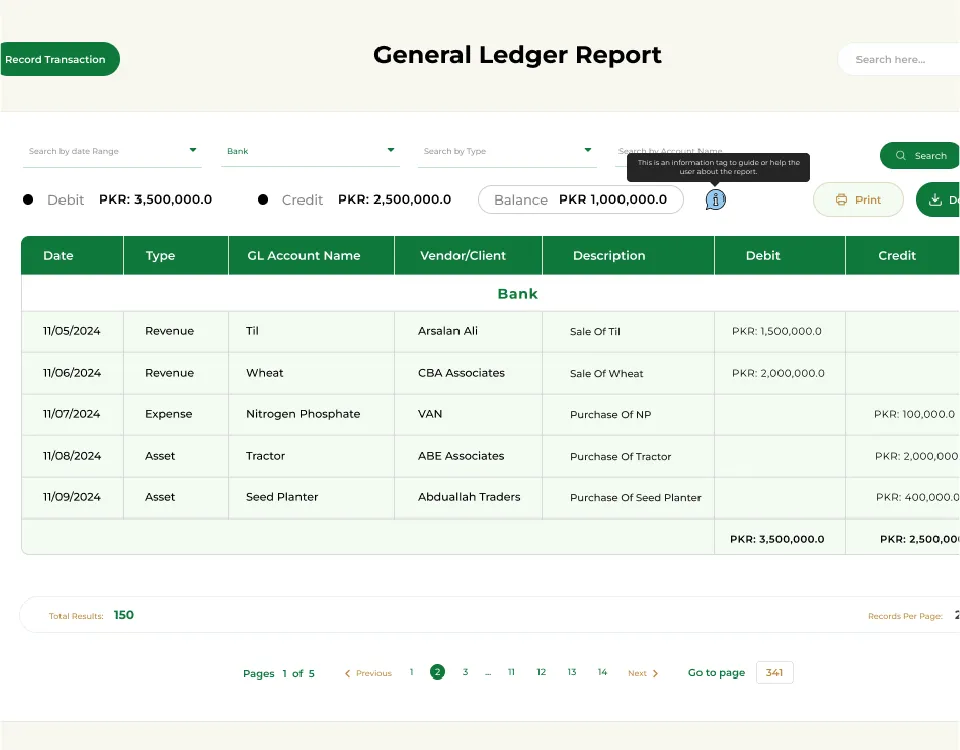Screen dimensions: 960x750
Task: Expand the Bank account dropdown
Action: 310,151
